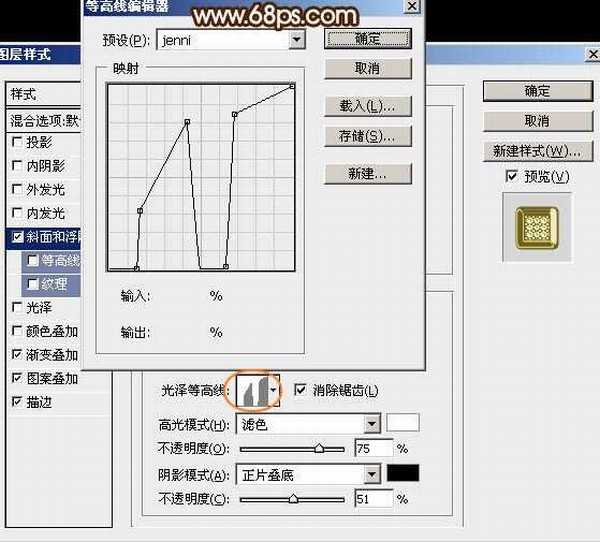This screenshot has width=600, height=542.
Task: Adjust the highlight opacity slider handle
Action: tap(319, 448)
